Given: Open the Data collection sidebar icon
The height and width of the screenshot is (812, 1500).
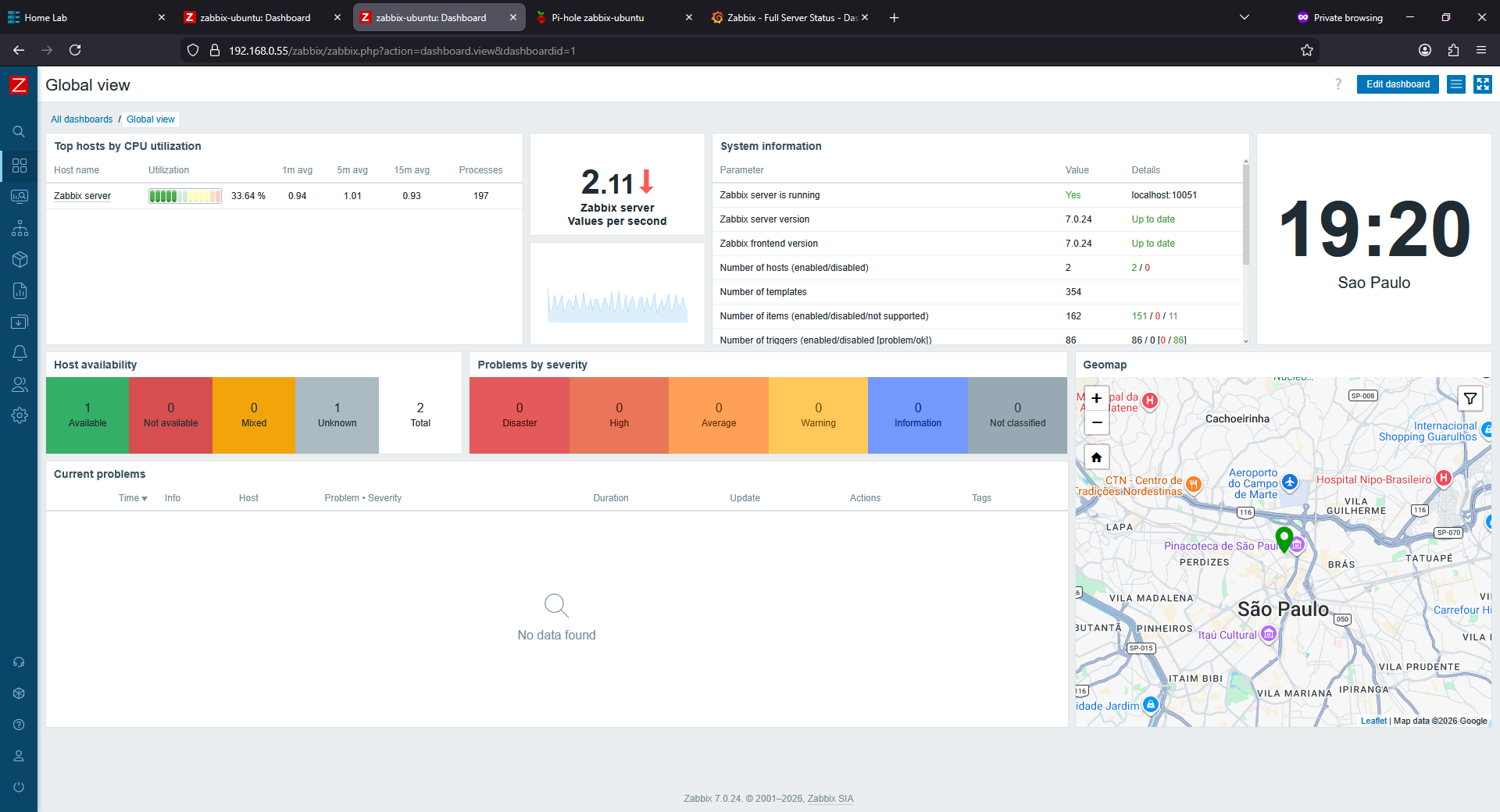Looking at the screenshot, I should click(x=20, y=322).
